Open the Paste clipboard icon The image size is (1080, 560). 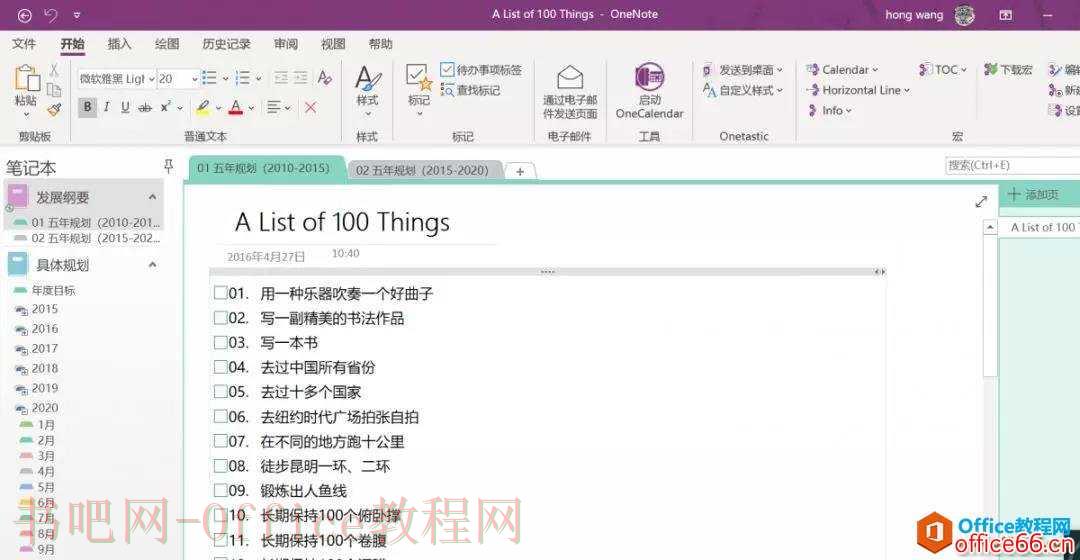27,79
